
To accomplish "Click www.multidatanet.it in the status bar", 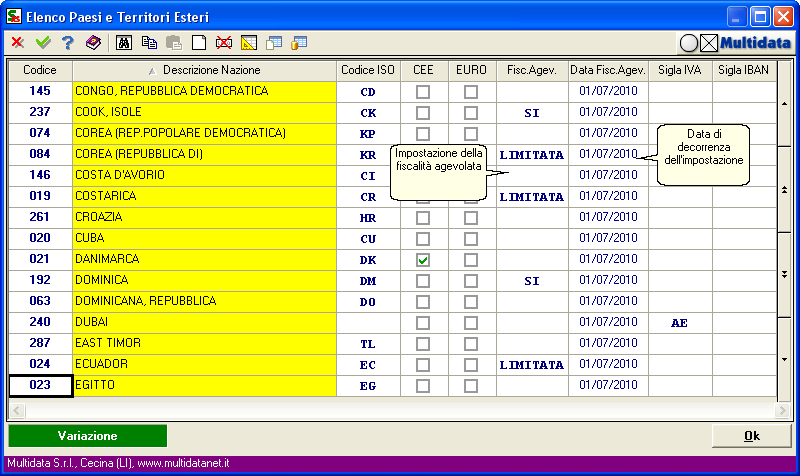I will (x=183, y=463).
